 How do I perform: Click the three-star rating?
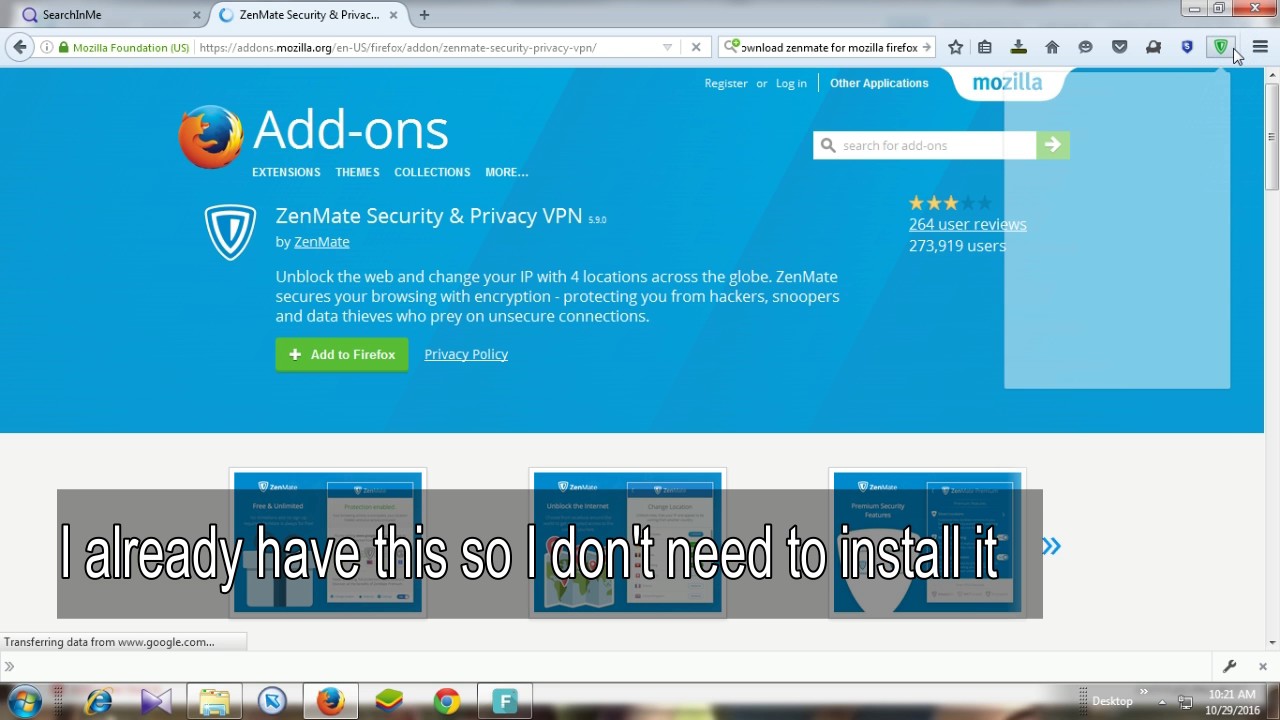pyautogui.click(x=950, y=203)
